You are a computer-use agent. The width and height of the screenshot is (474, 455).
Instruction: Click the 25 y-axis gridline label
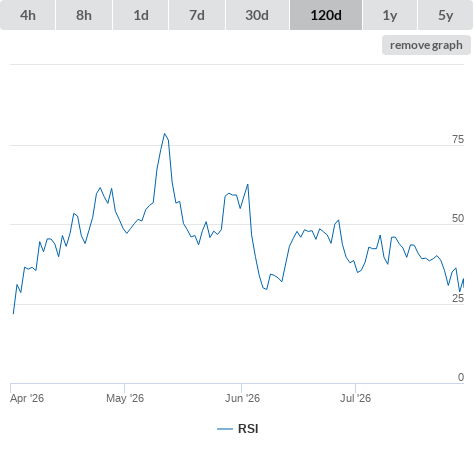click(x=458, y=298)
